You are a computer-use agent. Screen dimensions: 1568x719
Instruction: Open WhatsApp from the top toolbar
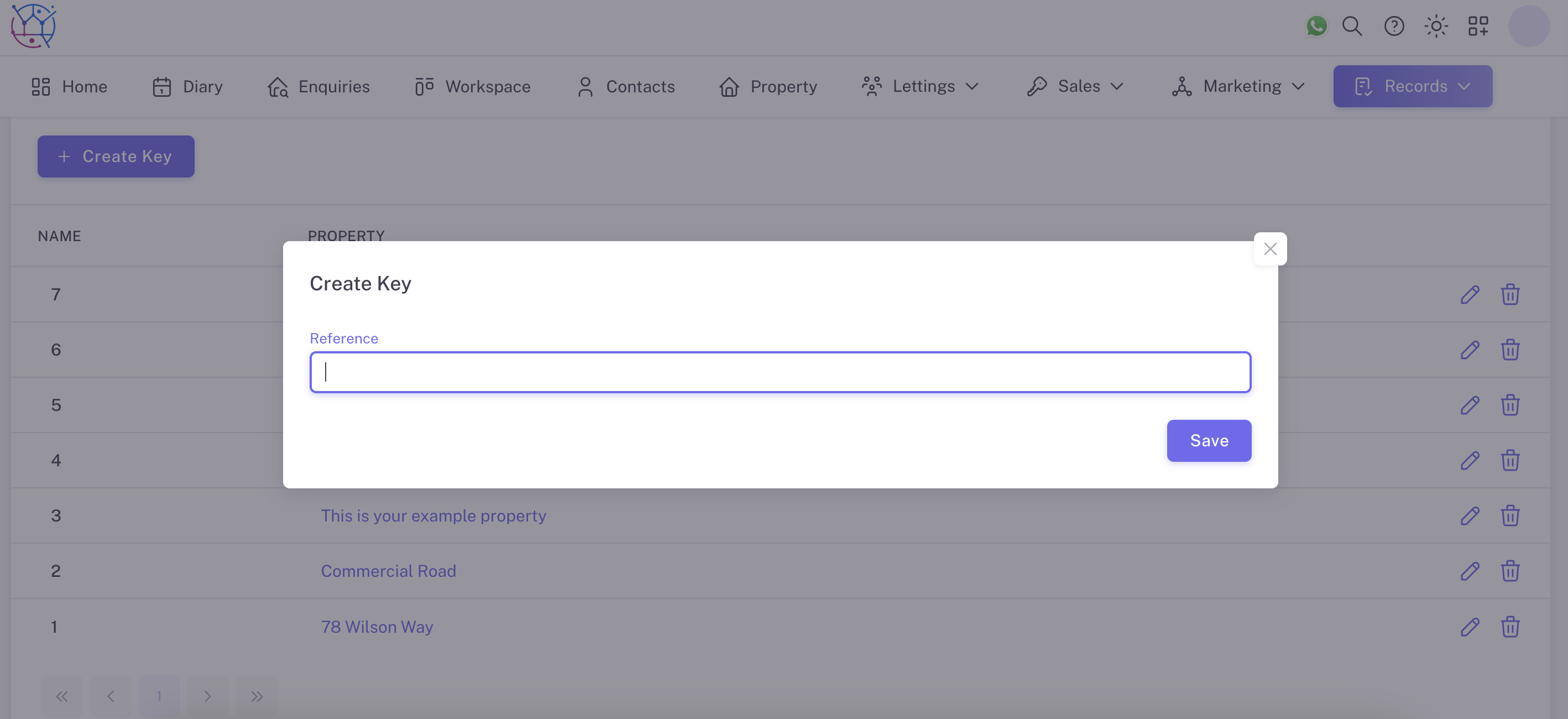1316,26
